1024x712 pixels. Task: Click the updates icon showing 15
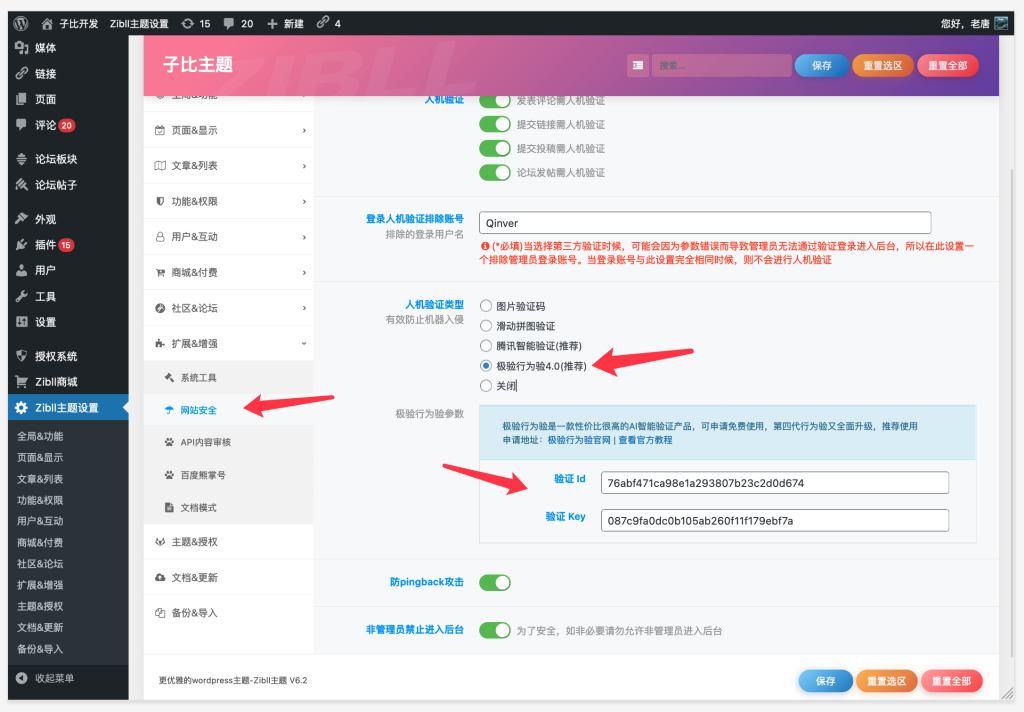click(x=188, y=24)
